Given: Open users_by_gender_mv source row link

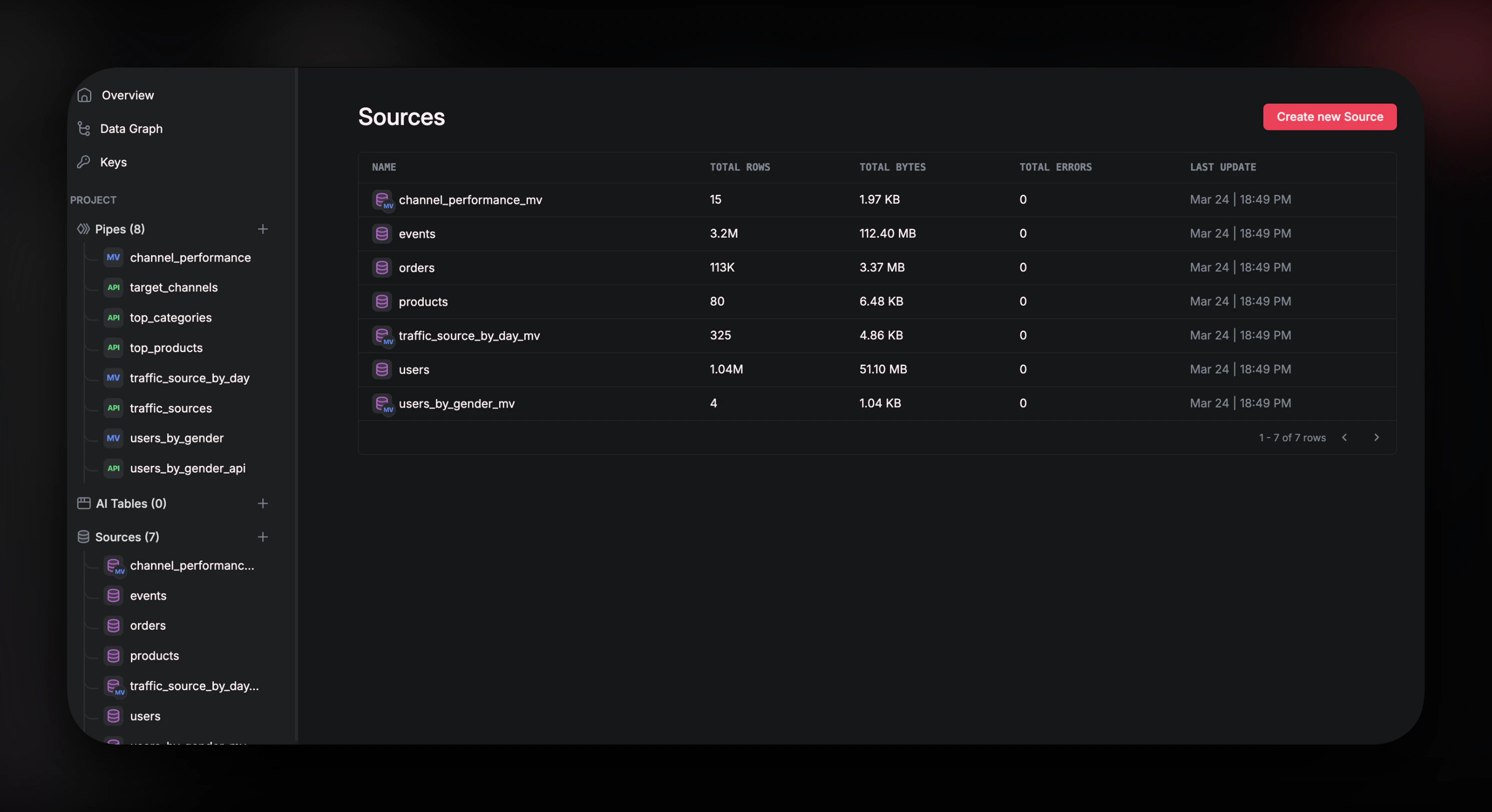Looking at the screenshot, I should click(x=456, y=404).
